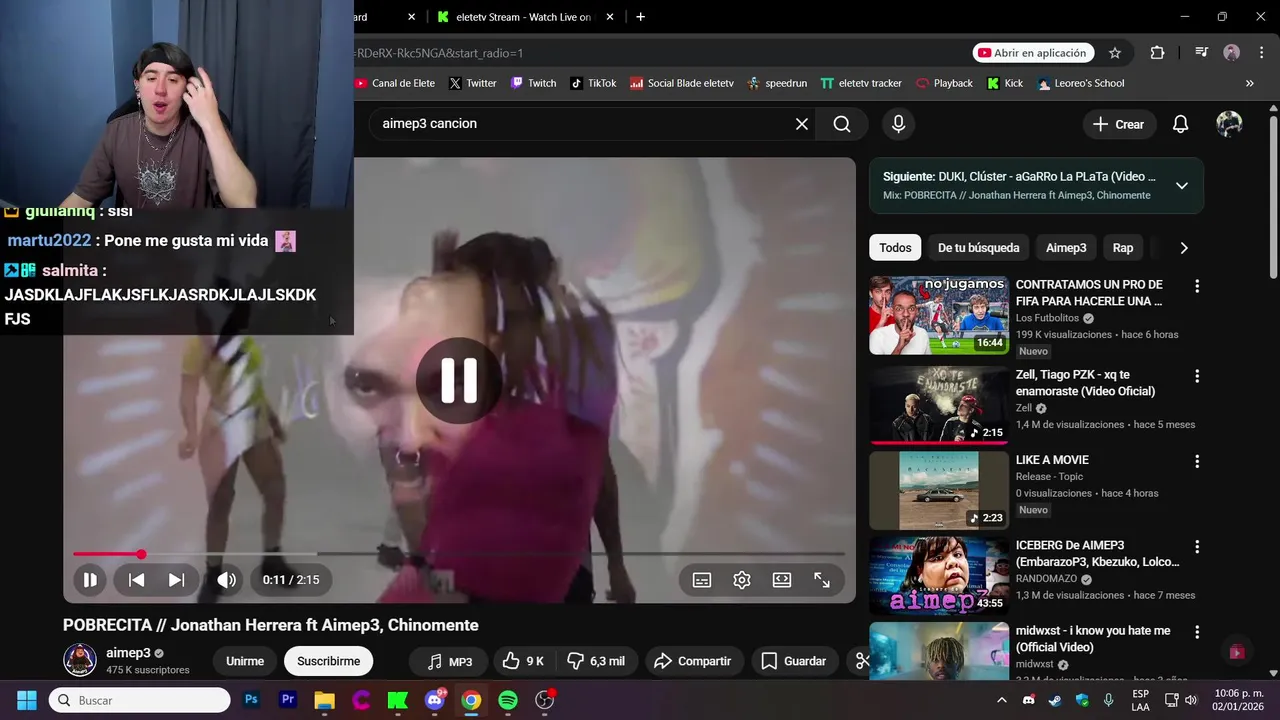Open the ICEBERG De AIMEP3 thumbnail
Image resolution: width=1280 pixels, height=720 pixels.
pos(939,575)
